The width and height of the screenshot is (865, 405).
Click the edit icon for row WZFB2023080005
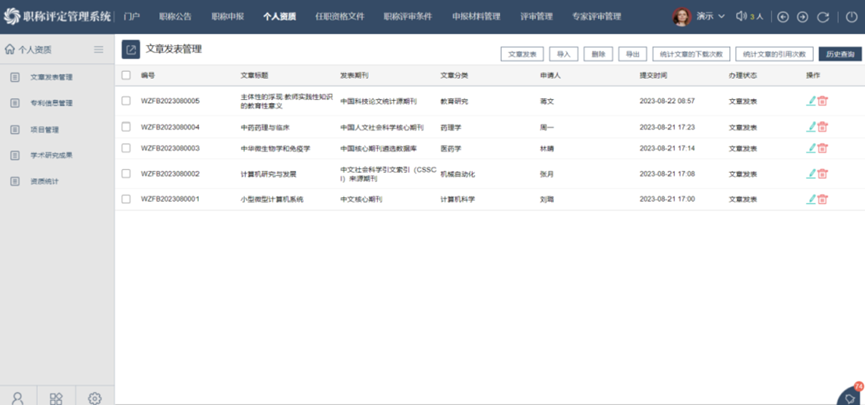pos(811,101)
